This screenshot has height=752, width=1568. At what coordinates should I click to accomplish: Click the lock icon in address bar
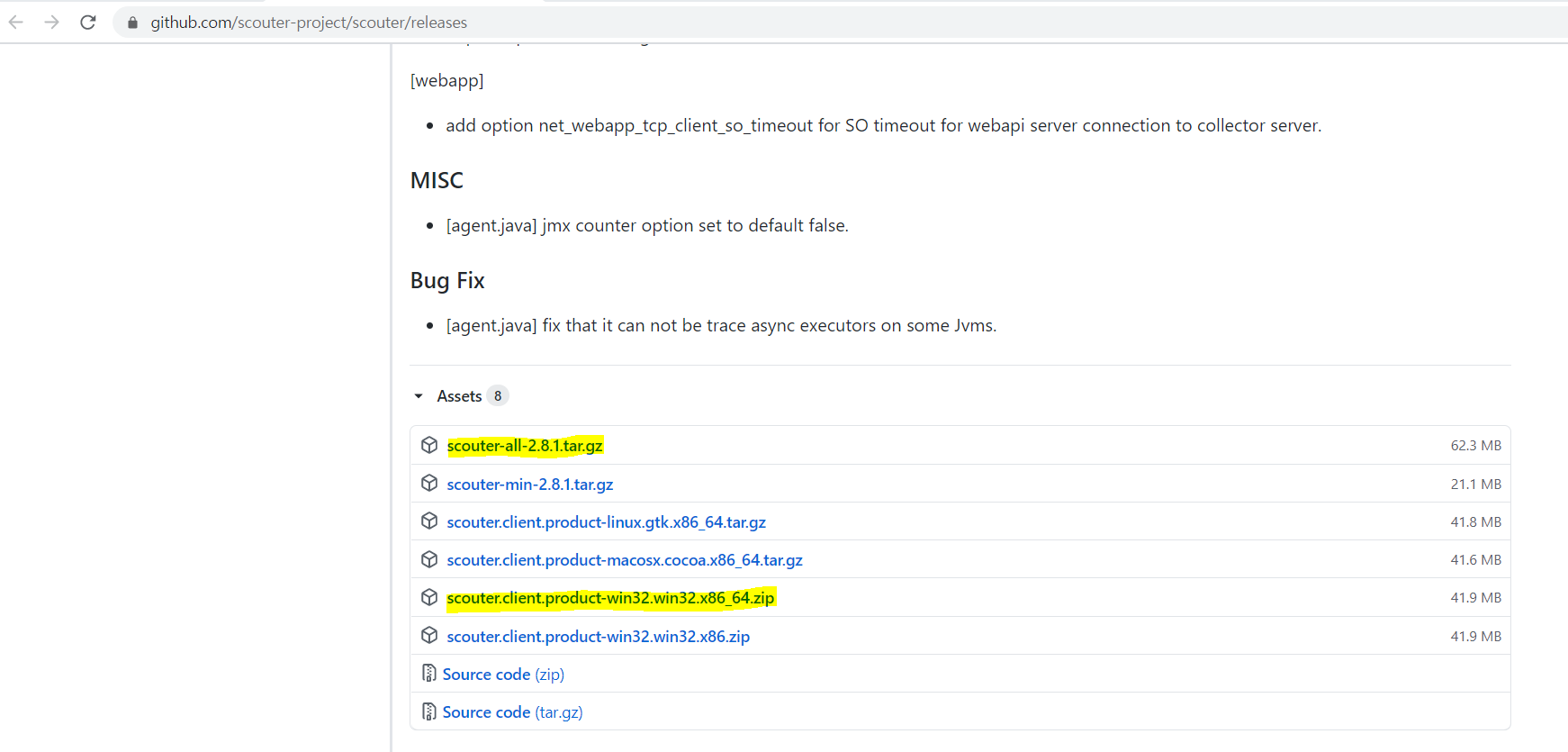(132, 23)
